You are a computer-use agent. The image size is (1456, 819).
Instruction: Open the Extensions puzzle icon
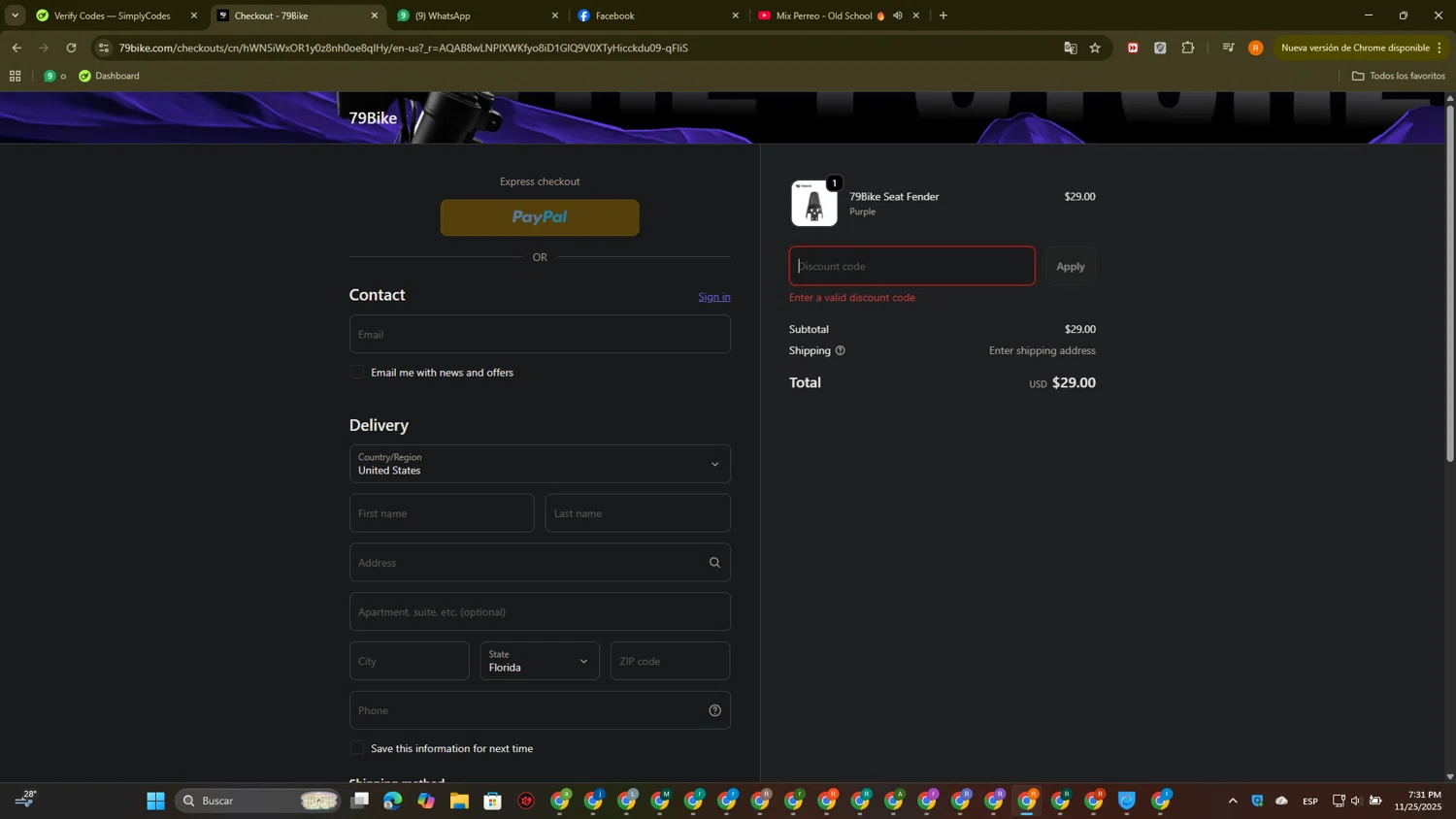[x=1188, y=48]
